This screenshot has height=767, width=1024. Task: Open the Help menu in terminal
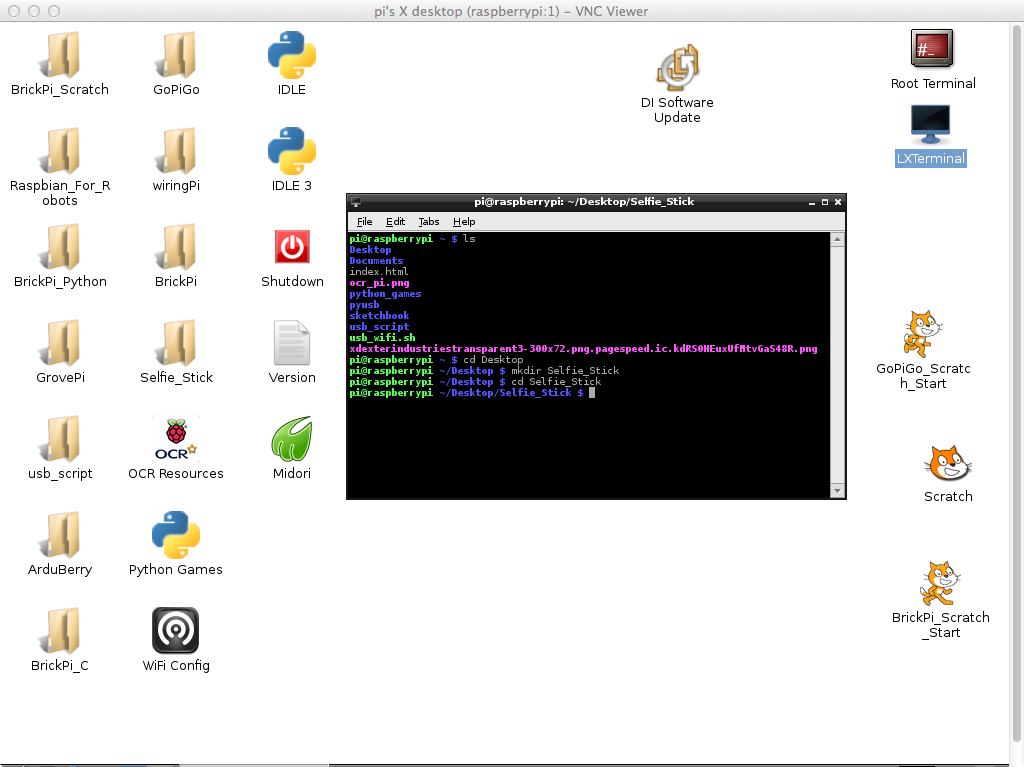tap(464, 221)
